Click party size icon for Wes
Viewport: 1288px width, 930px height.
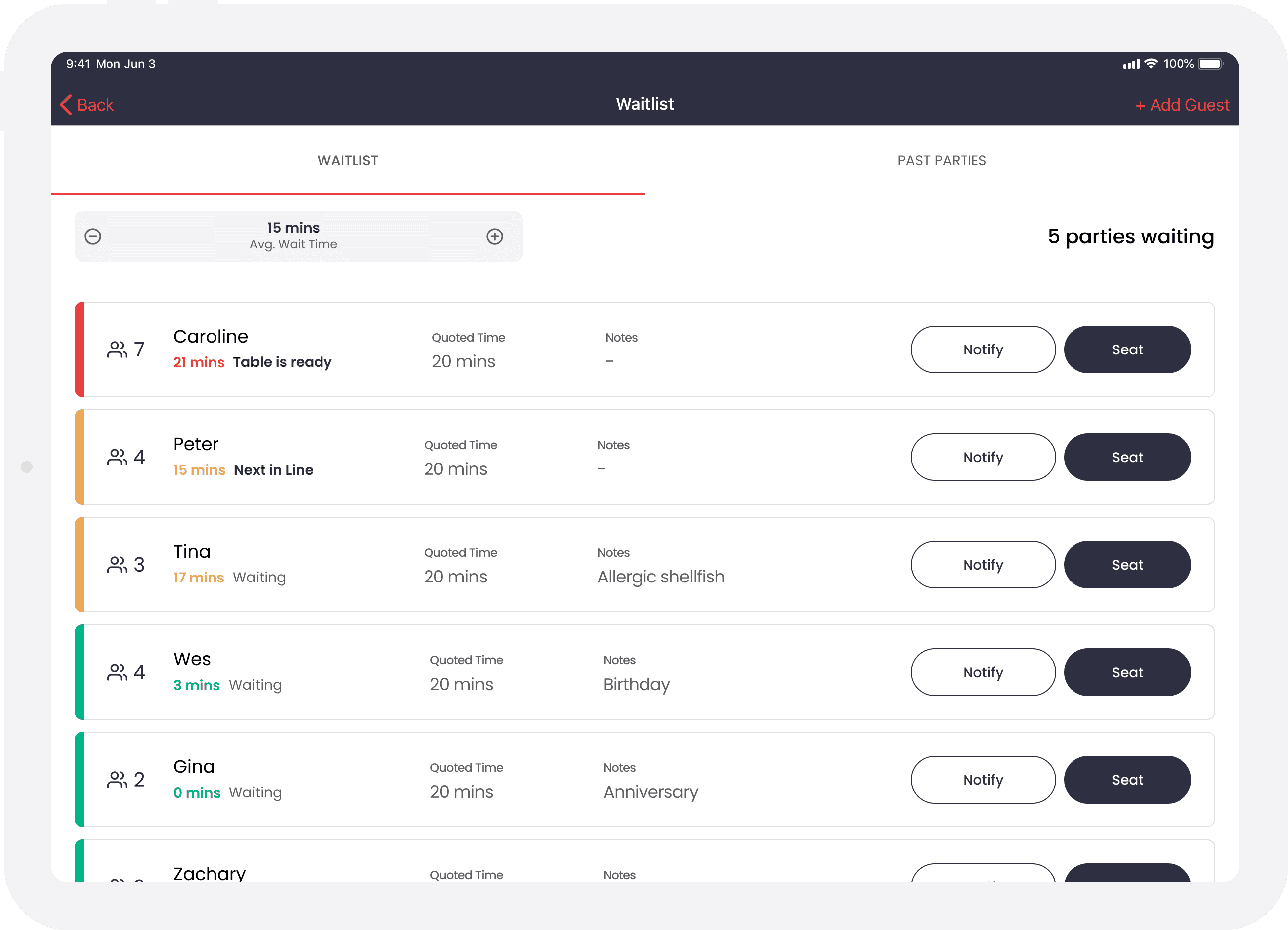coord(117,672)
